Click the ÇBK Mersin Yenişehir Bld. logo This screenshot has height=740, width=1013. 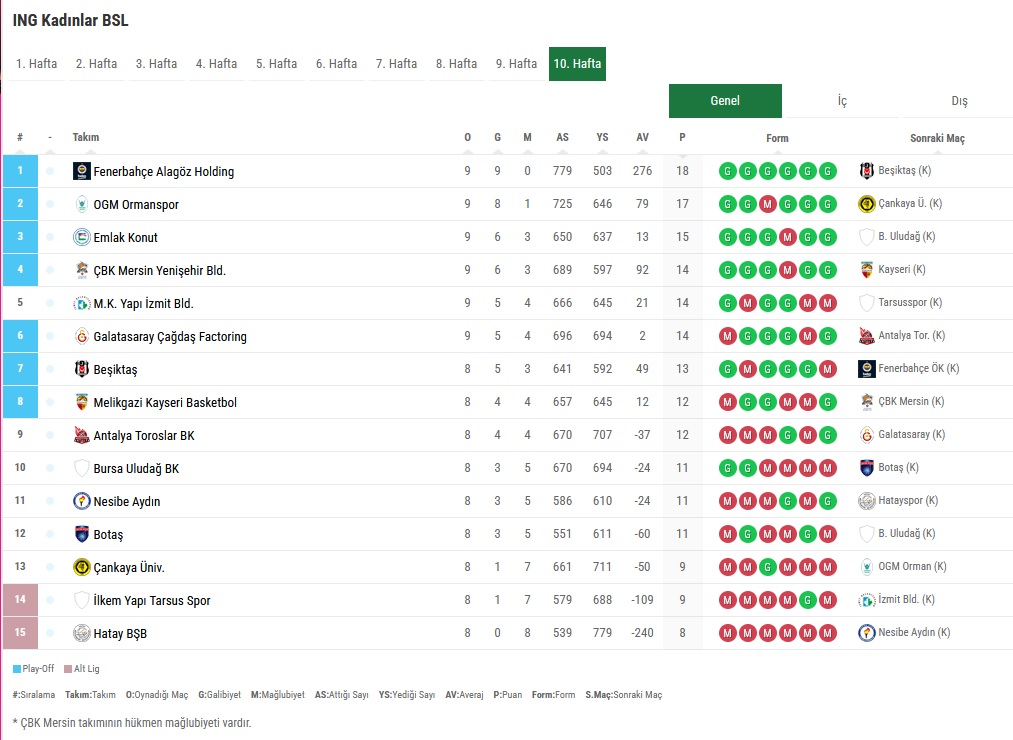81,270
